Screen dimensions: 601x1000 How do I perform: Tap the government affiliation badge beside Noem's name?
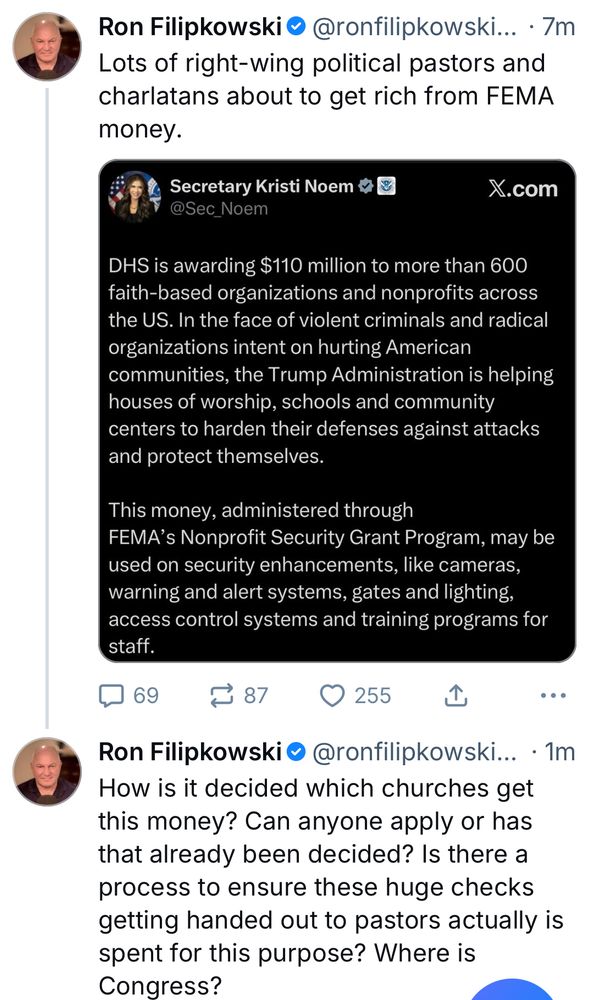387,186
